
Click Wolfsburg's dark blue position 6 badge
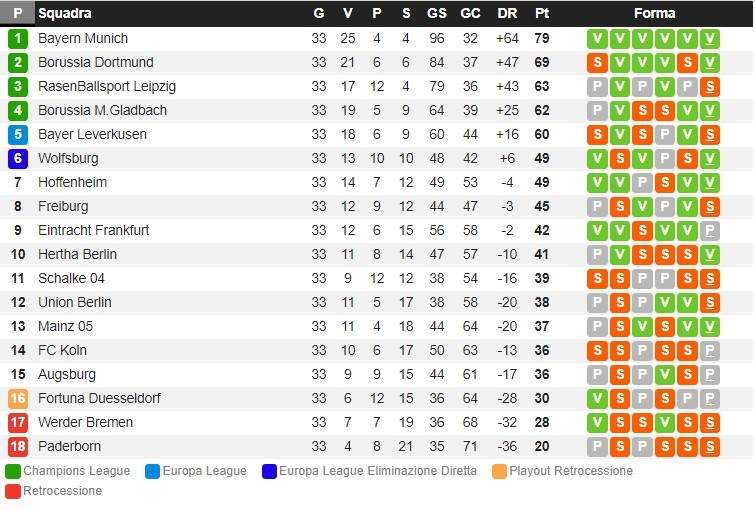[17, 159]
